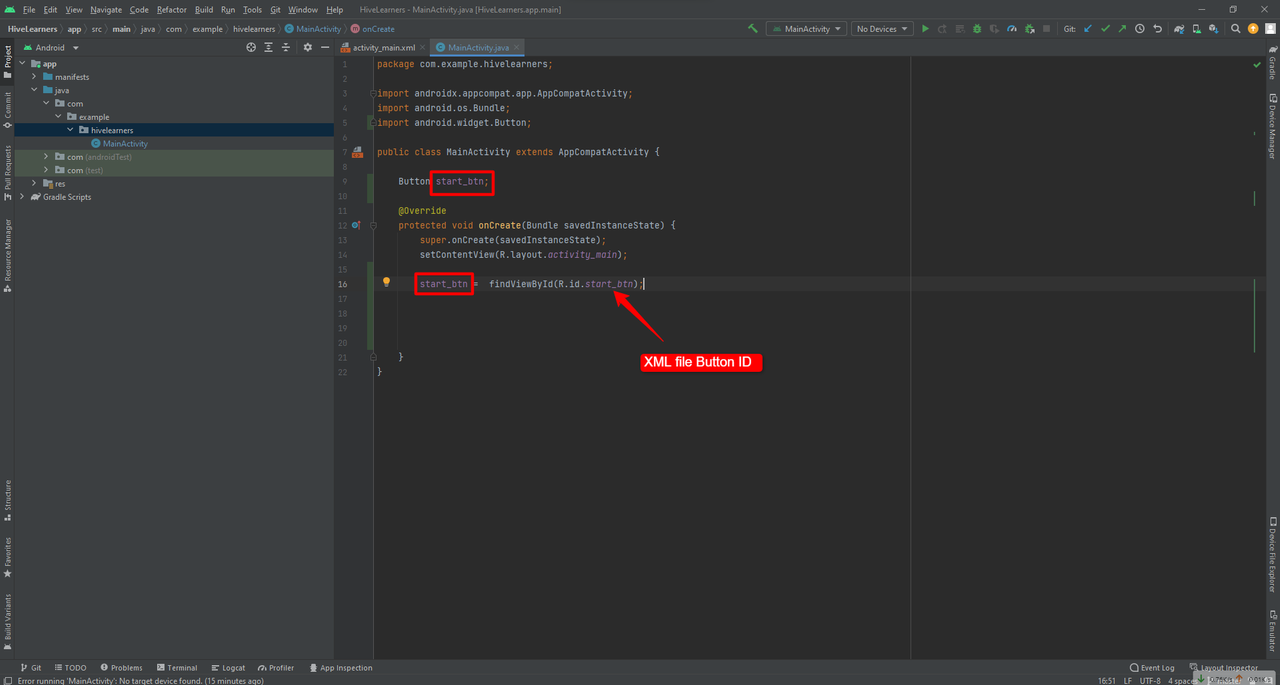1280x685 pixels.
Task: Click the override gutter icon at line 12
Action: click(357, 225)
